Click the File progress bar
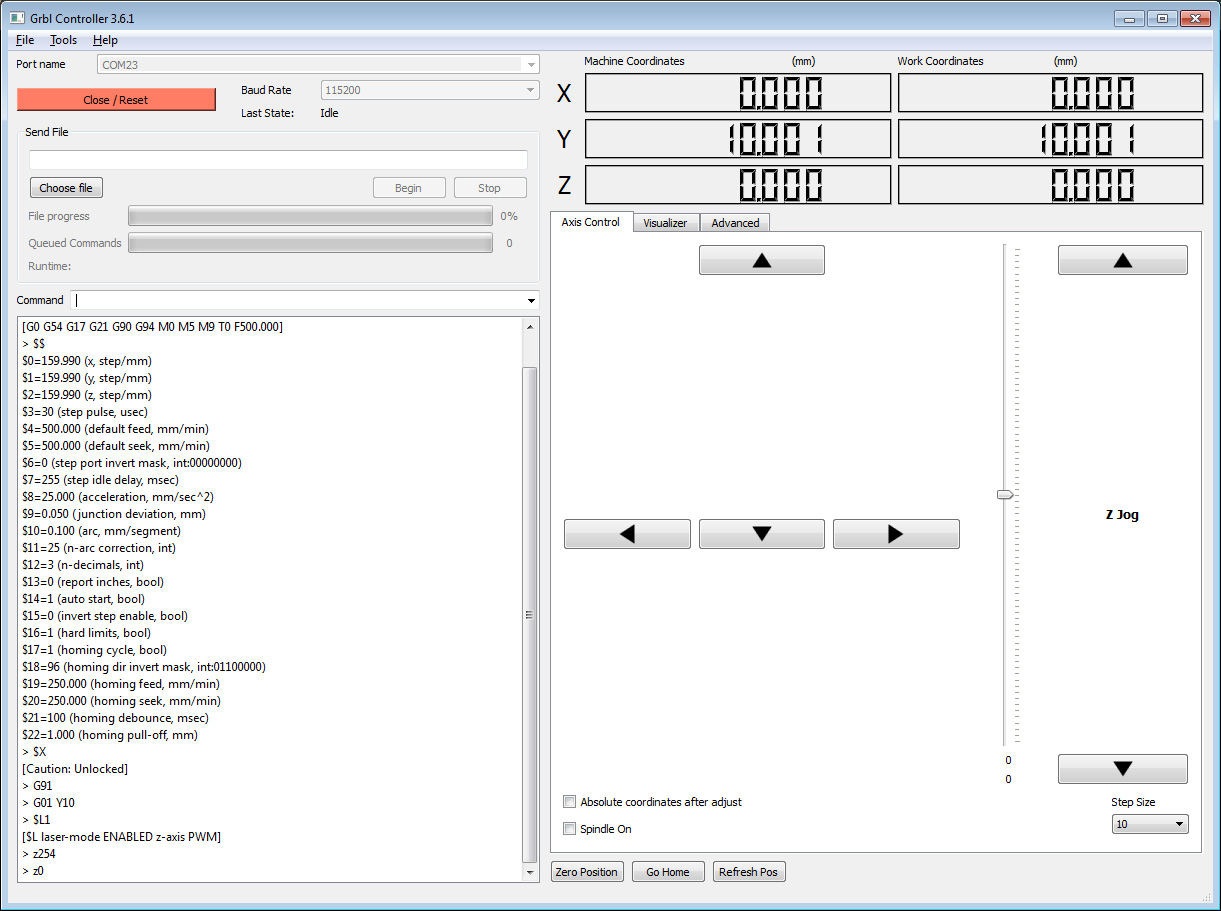Screen dimensions: 1221x911 point(310,216)
